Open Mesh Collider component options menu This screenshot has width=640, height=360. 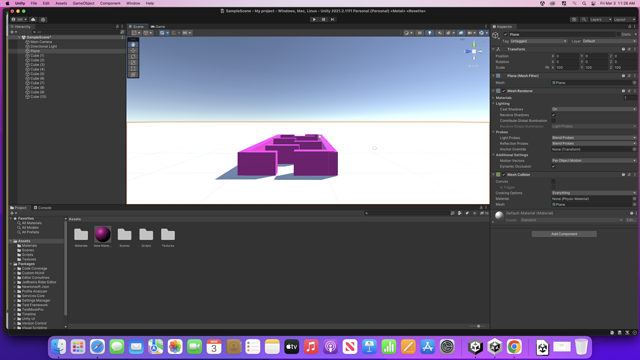point(635,175)
